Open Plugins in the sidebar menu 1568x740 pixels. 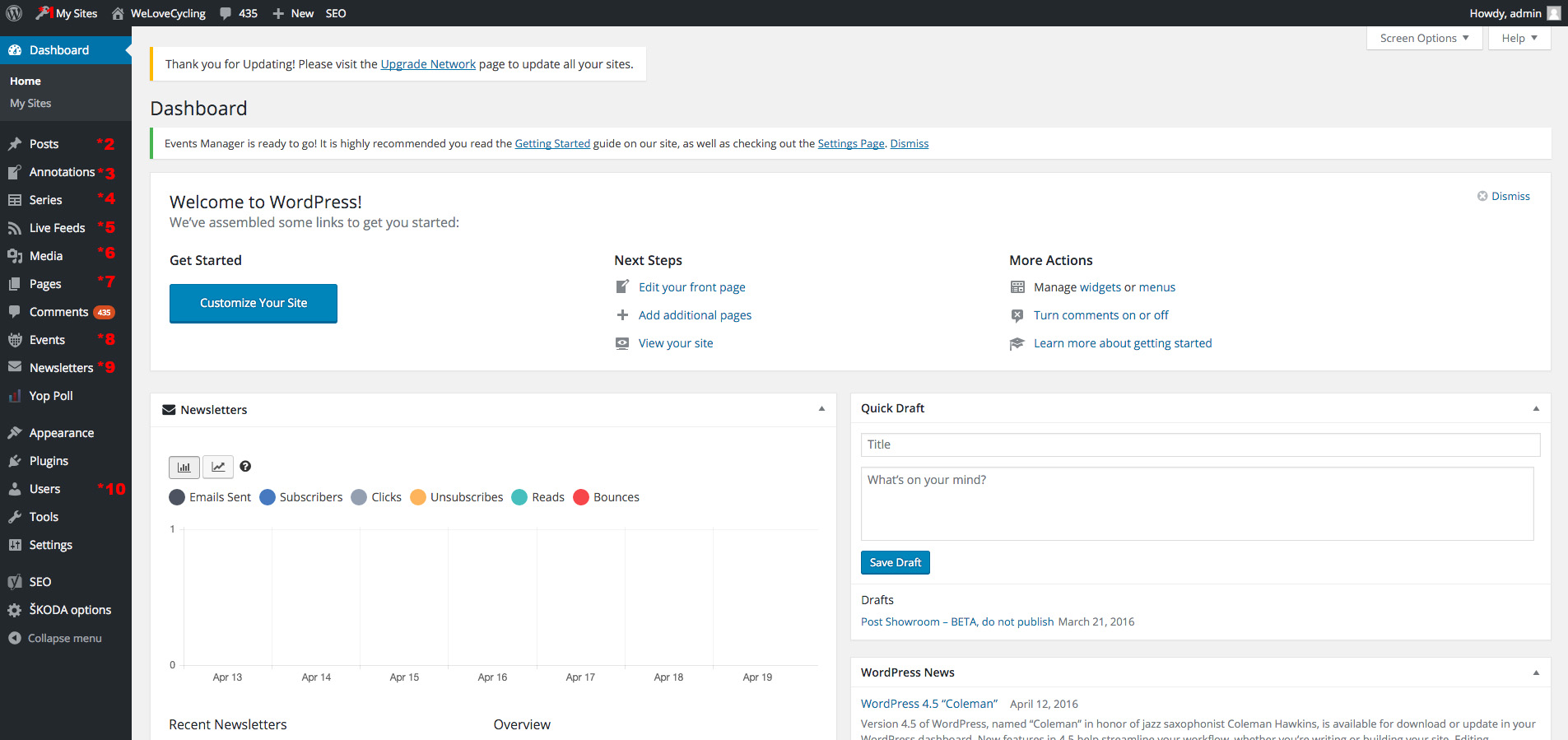[49, 461]
